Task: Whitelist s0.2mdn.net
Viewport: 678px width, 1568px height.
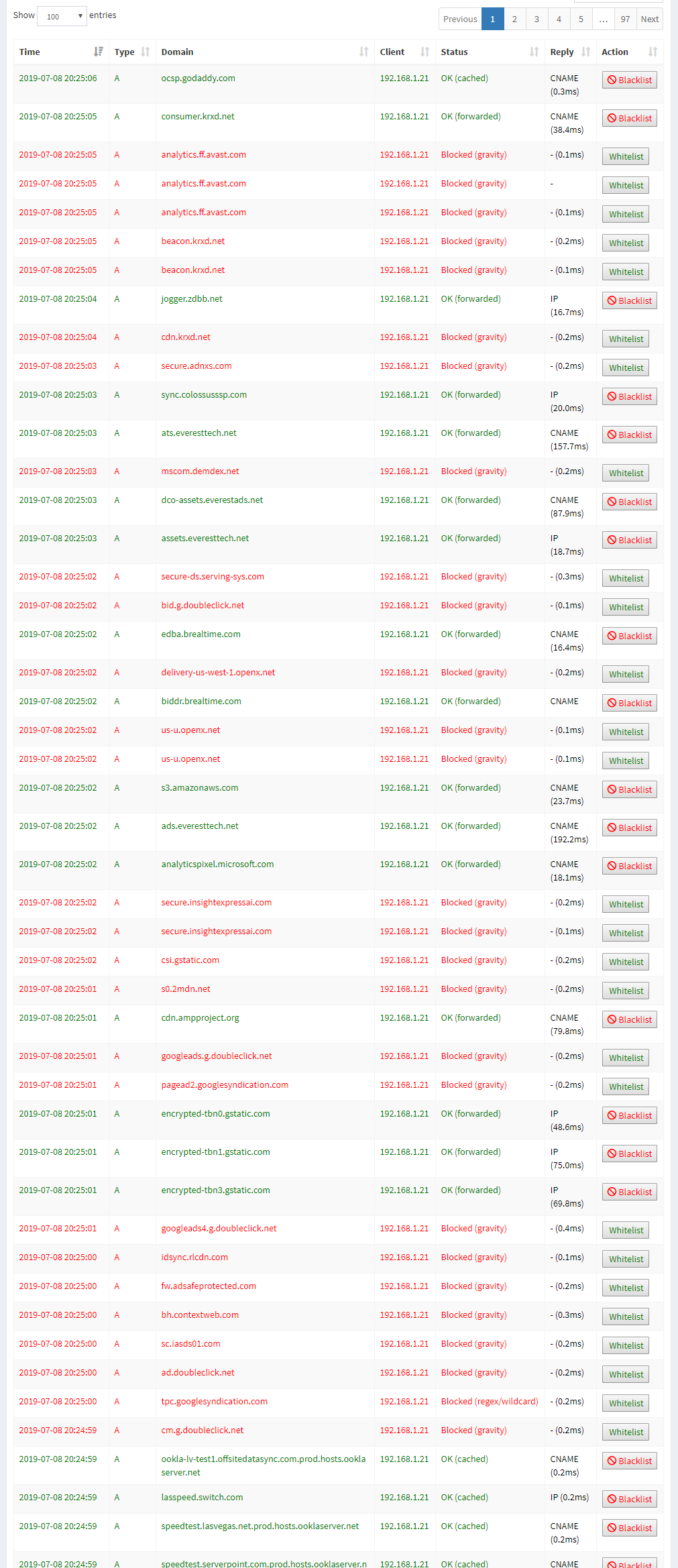Action: [x=626, y=991]
